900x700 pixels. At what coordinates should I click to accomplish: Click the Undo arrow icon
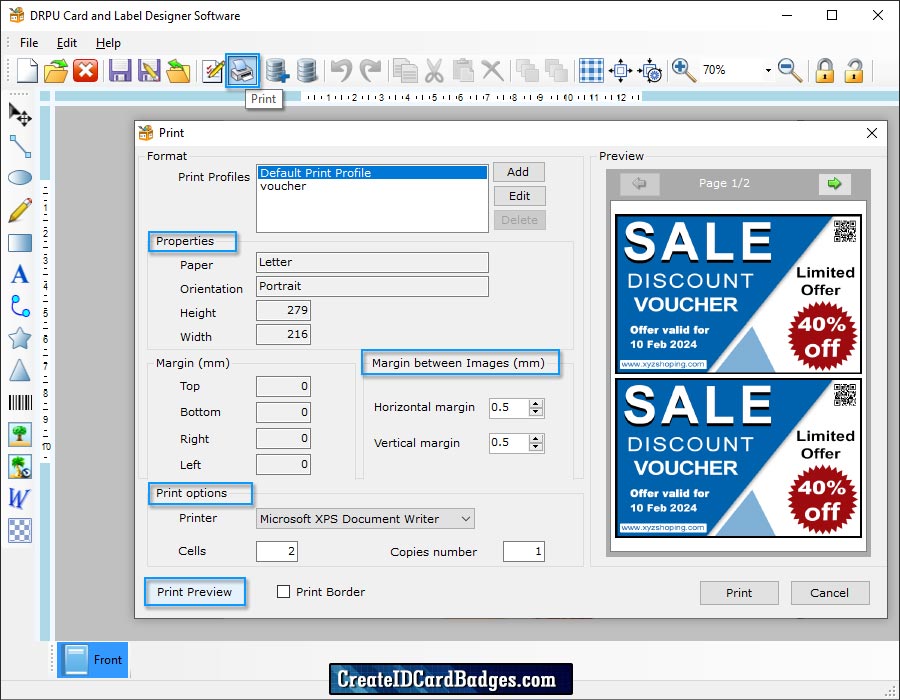tap(342, 71)
